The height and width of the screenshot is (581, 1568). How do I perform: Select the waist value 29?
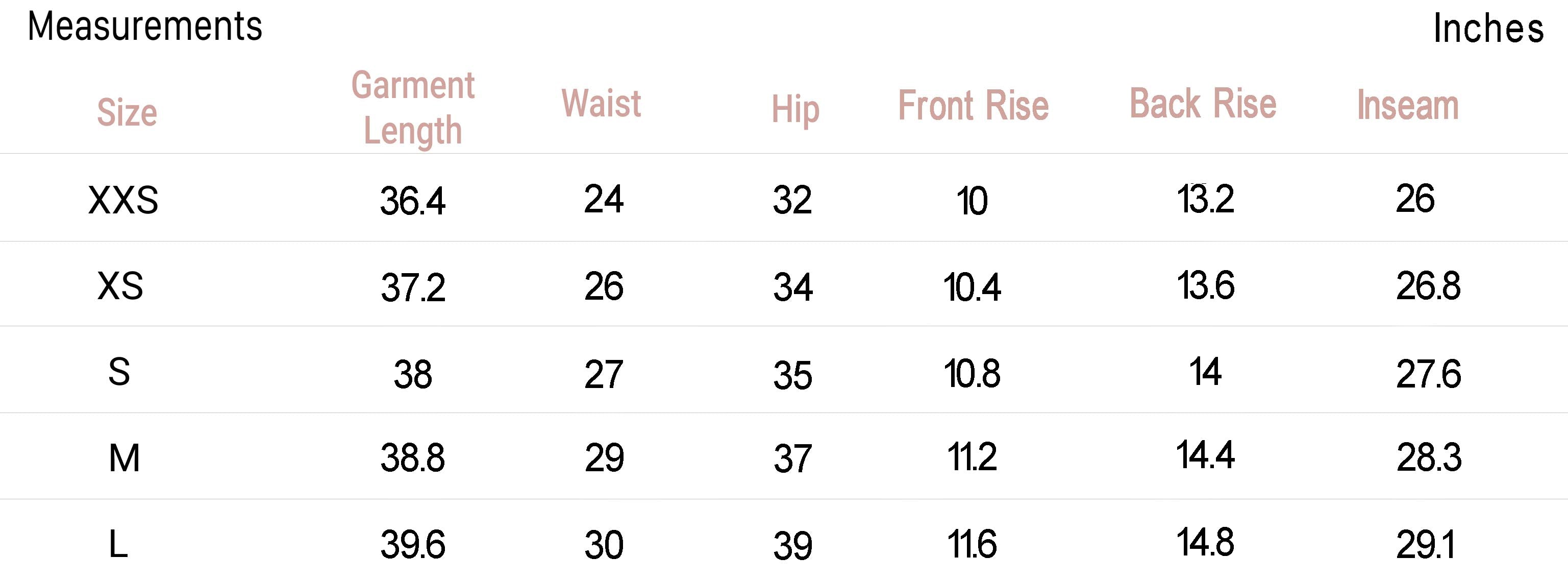604,458
